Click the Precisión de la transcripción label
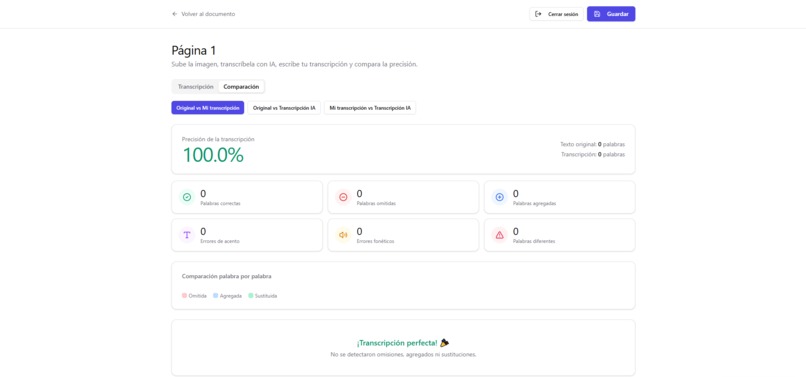806x377 pixels. [218, 139]
